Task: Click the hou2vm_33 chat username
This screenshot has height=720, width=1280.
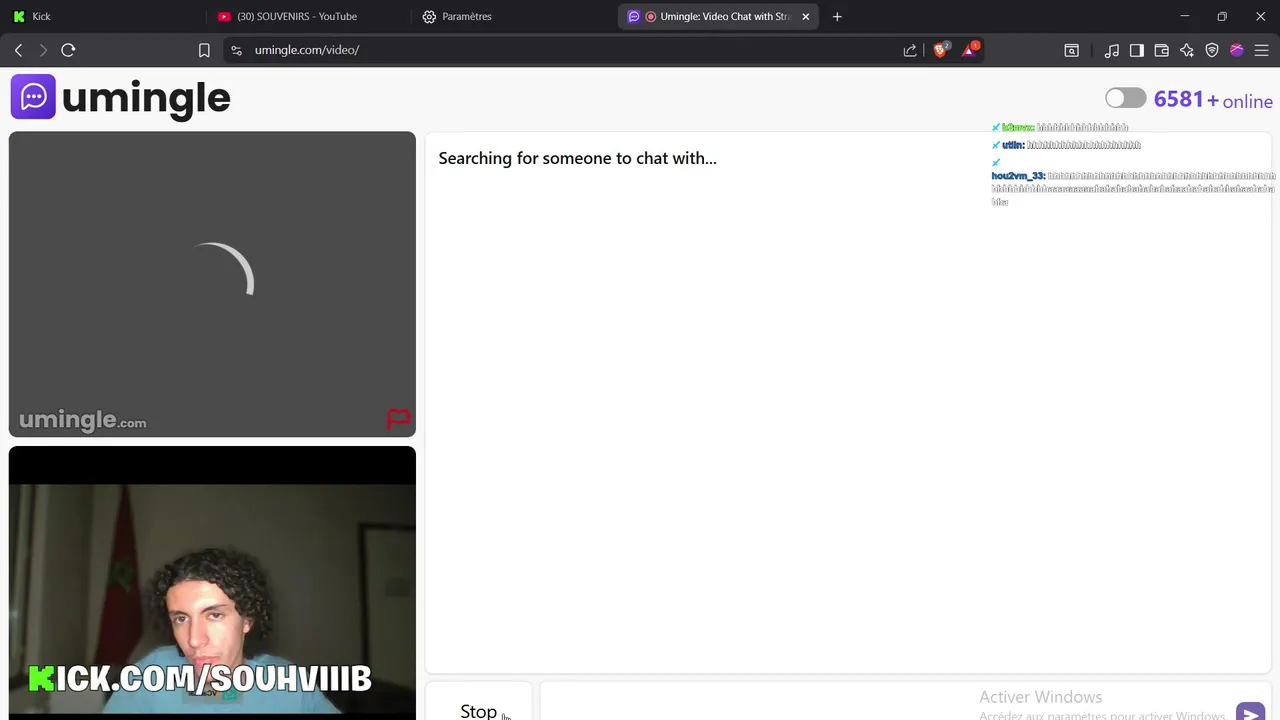Action: tap(1018, 176)
